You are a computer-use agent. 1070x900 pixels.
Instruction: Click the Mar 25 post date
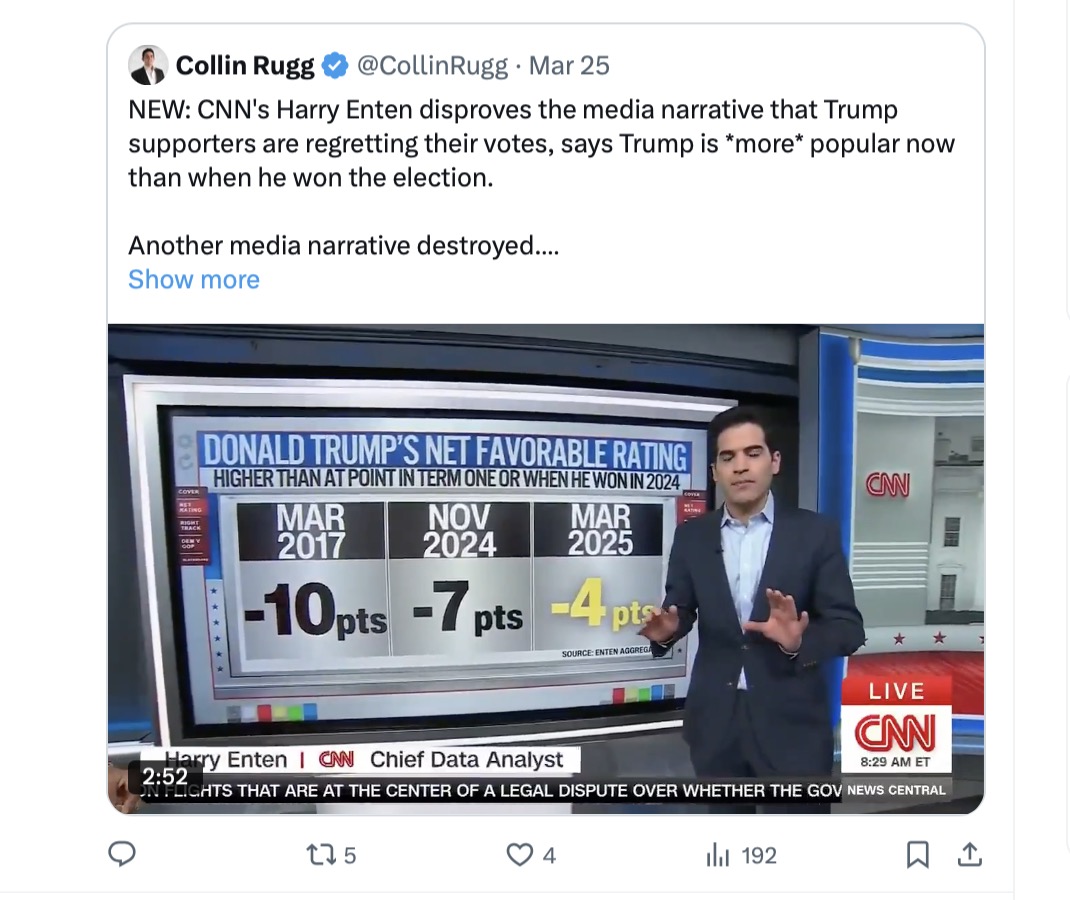pyautogui.click(x=569, y=66)
